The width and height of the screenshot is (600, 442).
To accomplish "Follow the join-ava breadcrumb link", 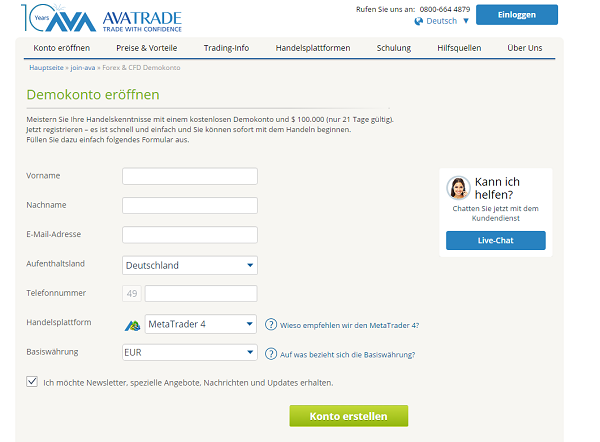I will tap(83, 68).
